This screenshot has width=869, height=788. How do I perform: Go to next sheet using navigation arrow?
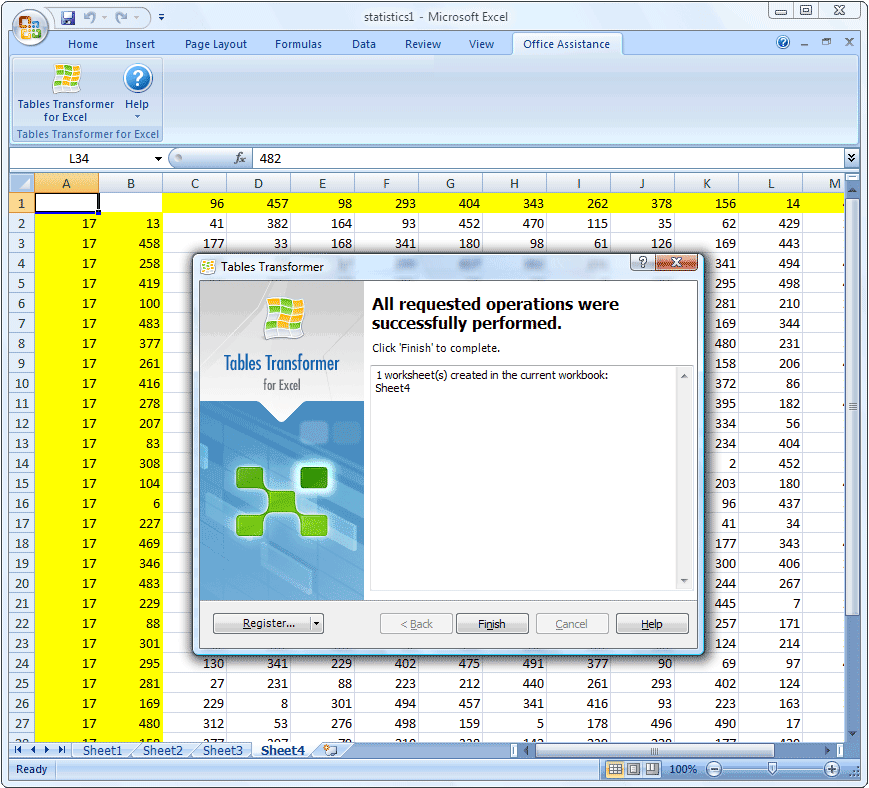pos(47,750)
